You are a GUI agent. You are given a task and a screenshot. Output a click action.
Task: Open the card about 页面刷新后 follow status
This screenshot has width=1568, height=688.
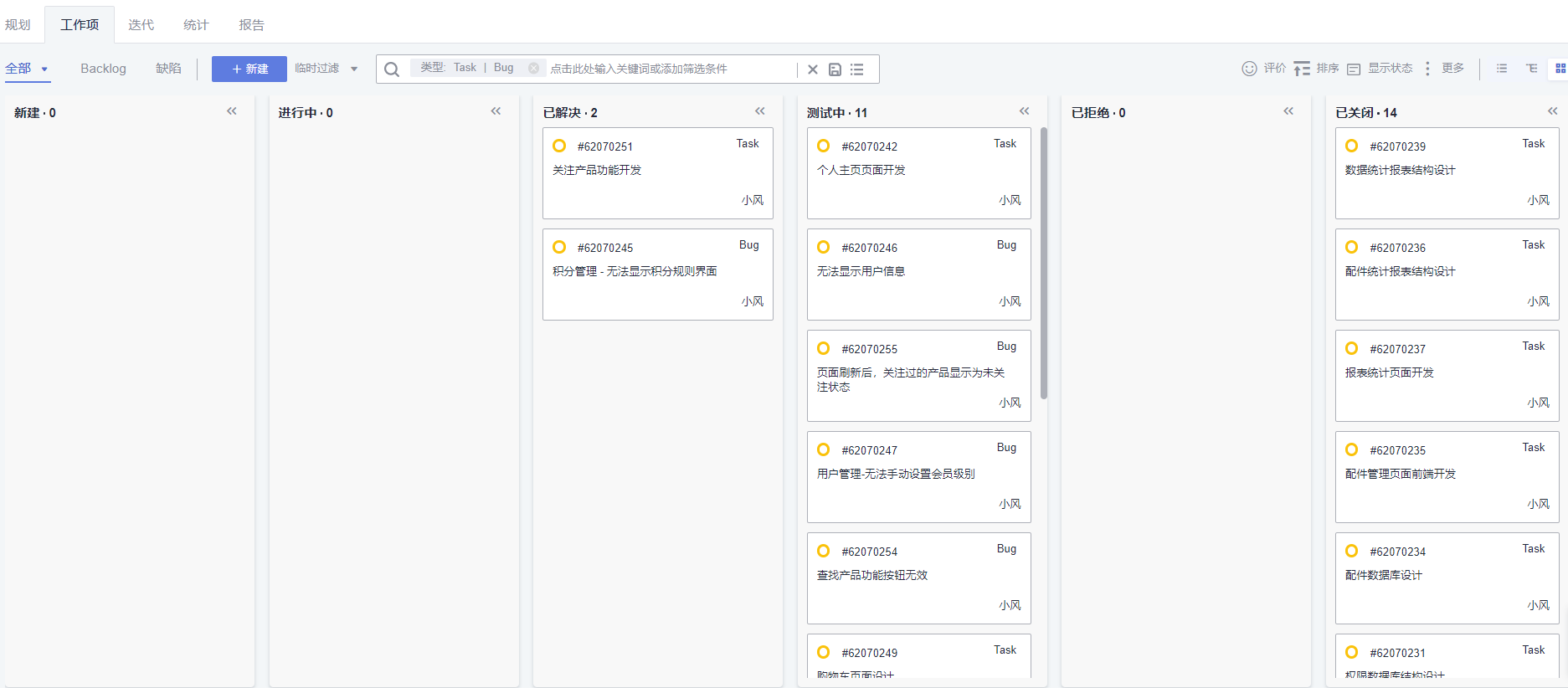click(x=919, y=376)
